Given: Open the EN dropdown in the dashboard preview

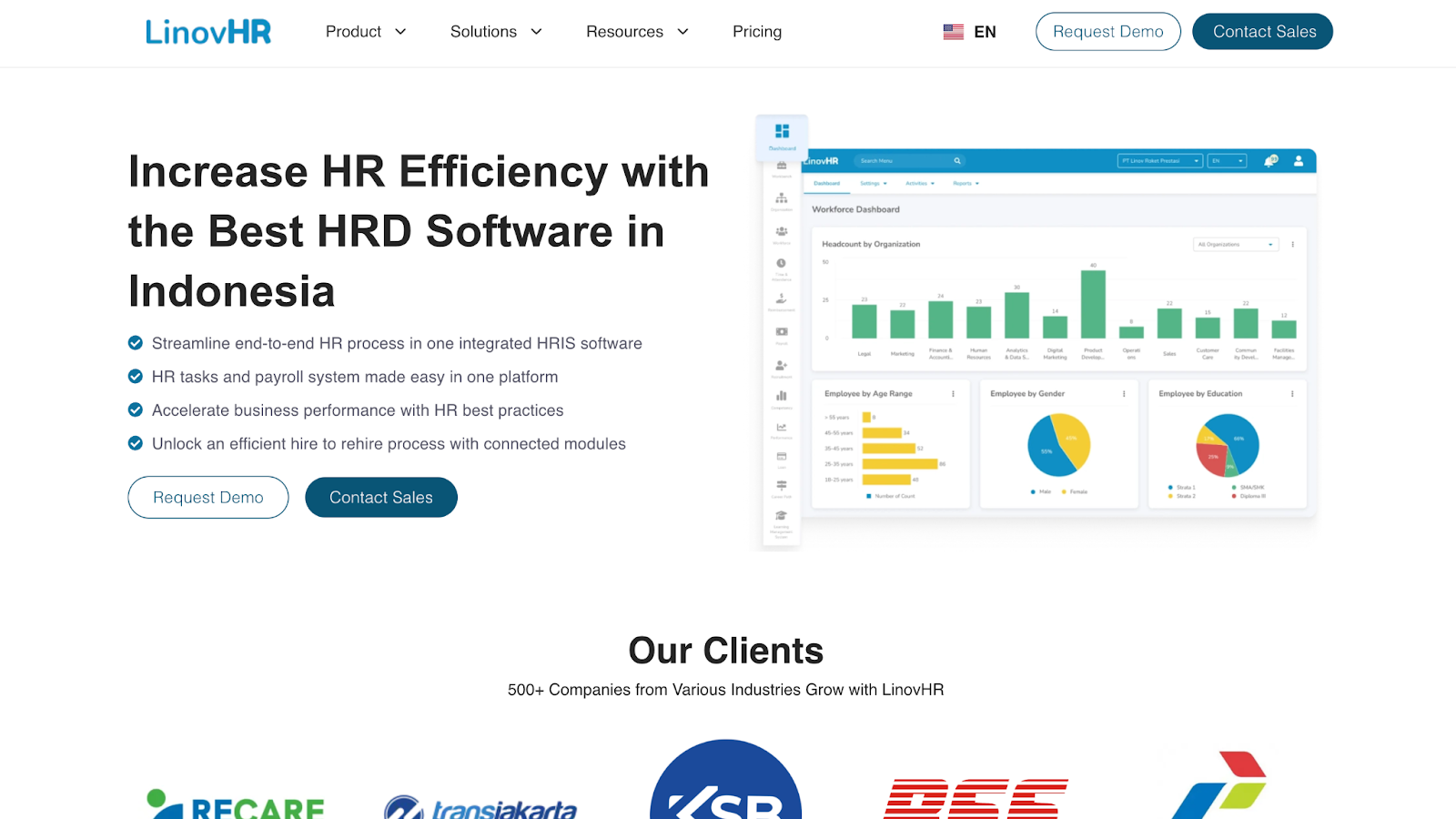Looking at the screenshot, I should click(x=1228, y=161).
